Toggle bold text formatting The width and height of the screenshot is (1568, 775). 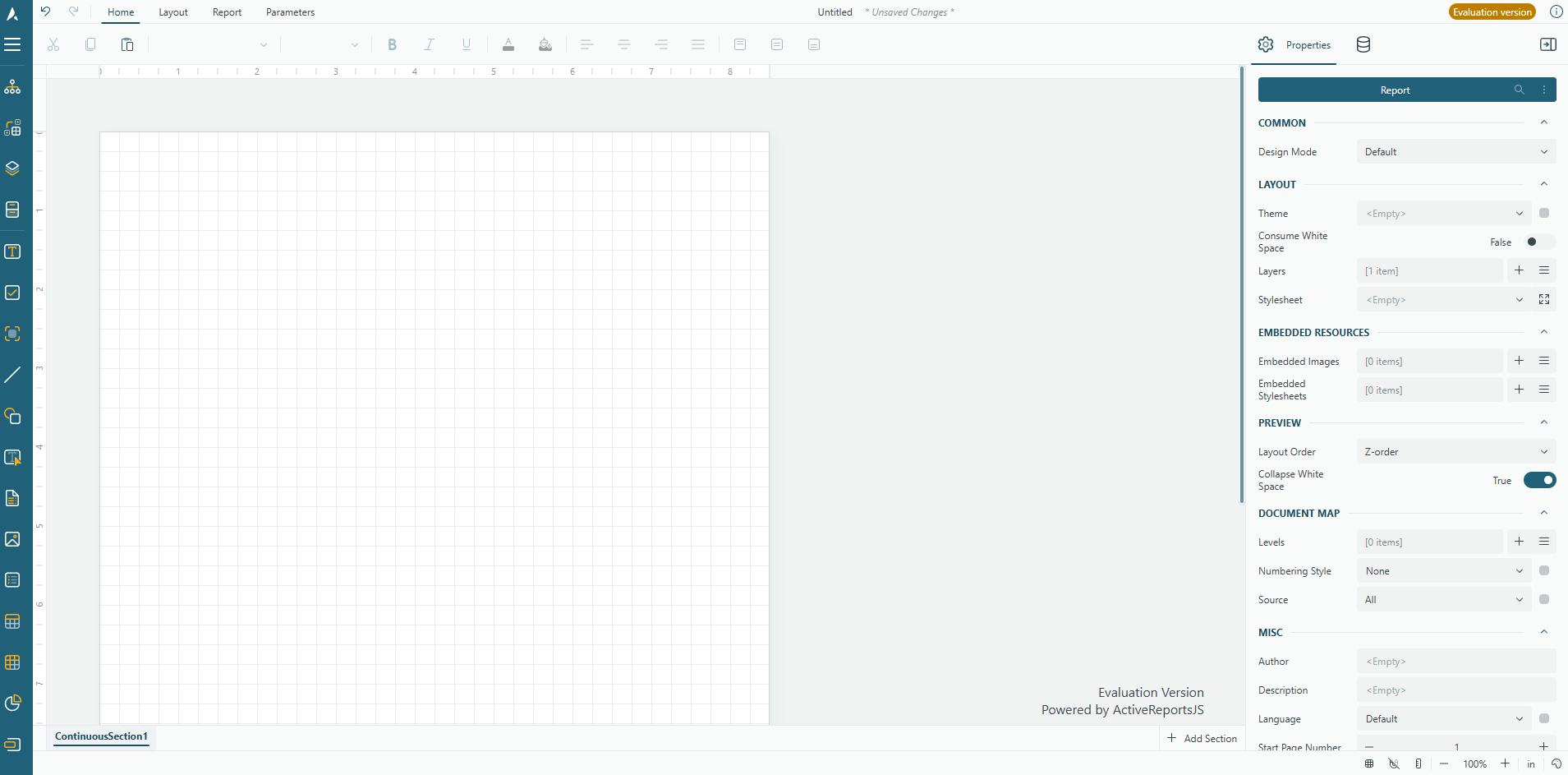pos(393,44)
